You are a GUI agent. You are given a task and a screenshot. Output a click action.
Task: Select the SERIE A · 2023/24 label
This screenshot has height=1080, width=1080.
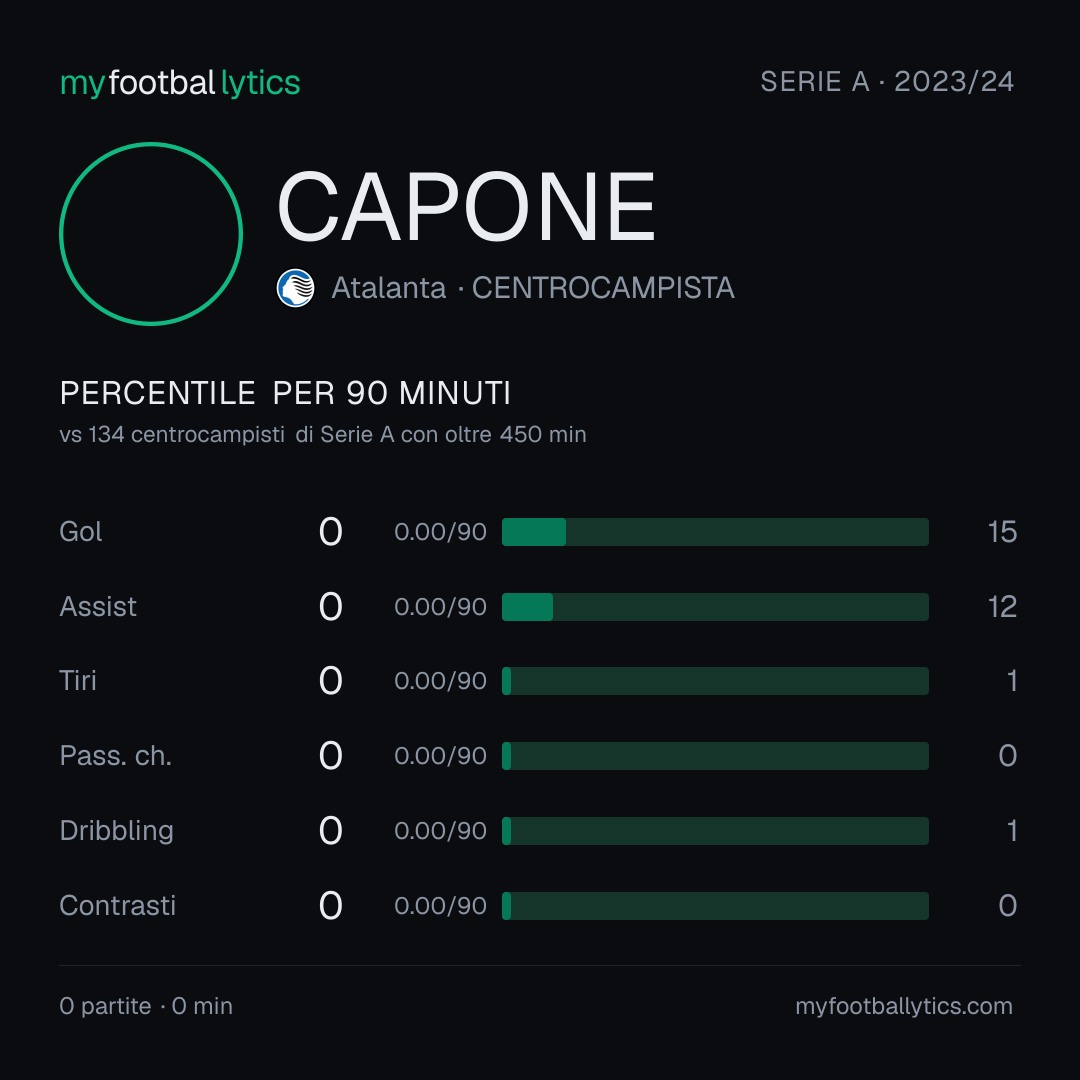[x=887, y=81]
